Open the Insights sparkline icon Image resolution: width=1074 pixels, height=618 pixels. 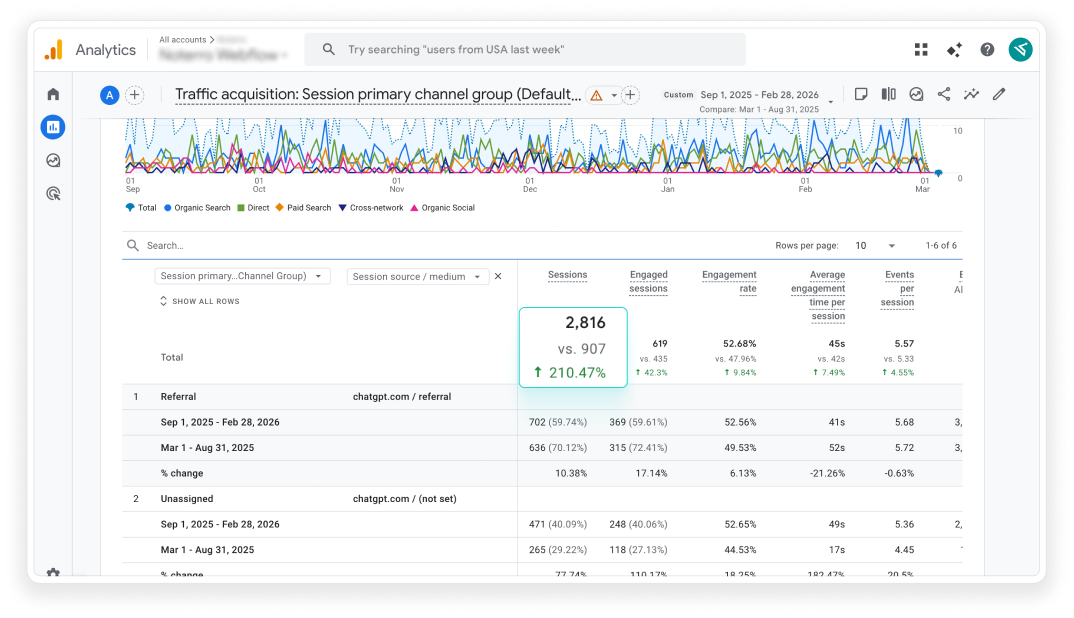971,94
